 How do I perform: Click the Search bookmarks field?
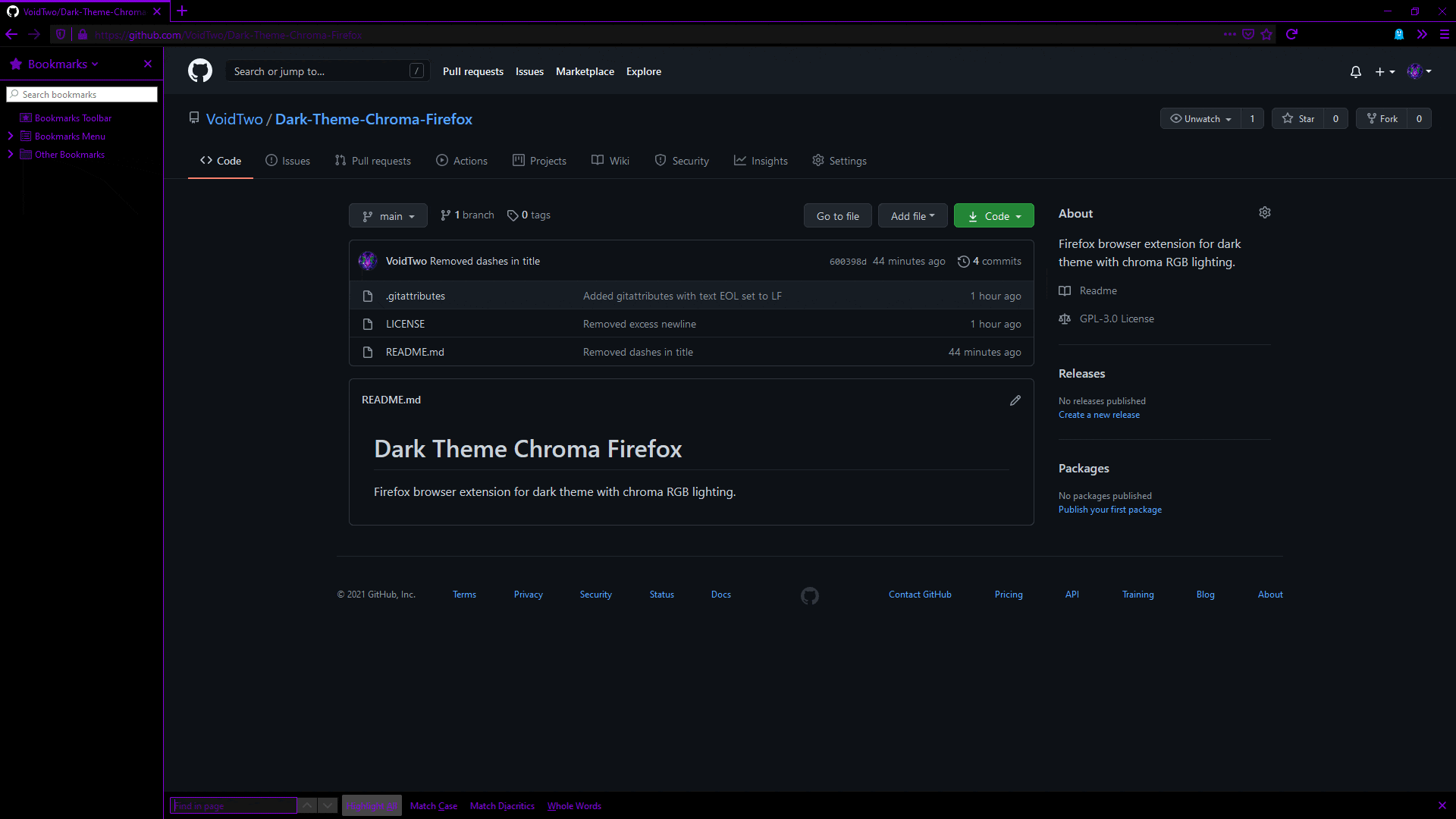point(82,95)
